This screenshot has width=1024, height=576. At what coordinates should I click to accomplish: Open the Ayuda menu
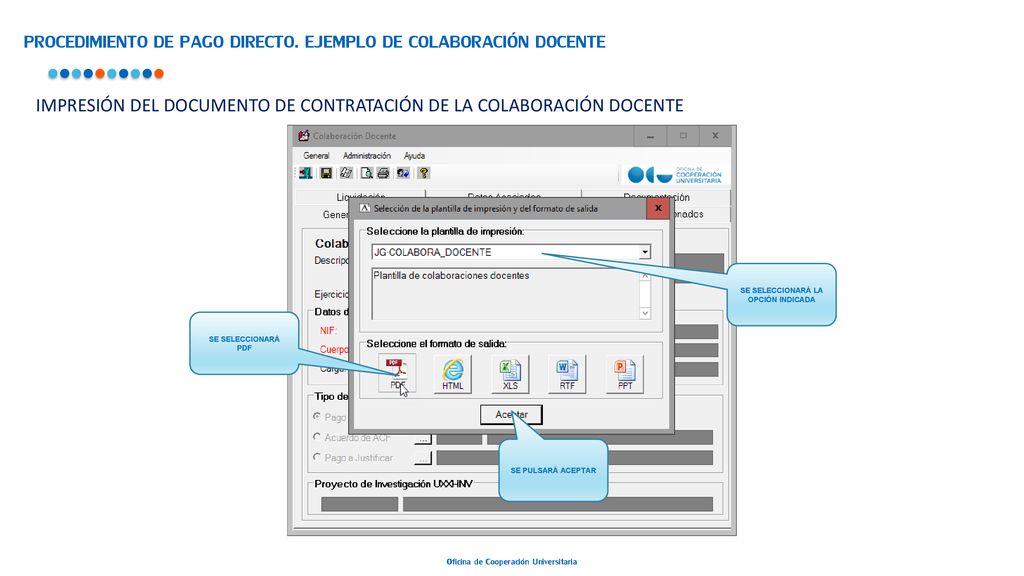(414, 155)
